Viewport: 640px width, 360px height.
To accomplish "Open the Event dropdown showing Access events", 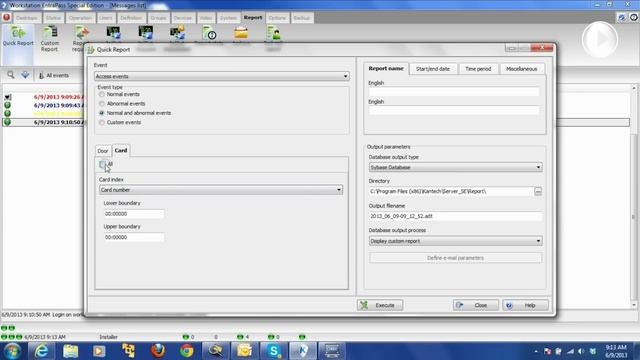I will click(x=222, y=76).
